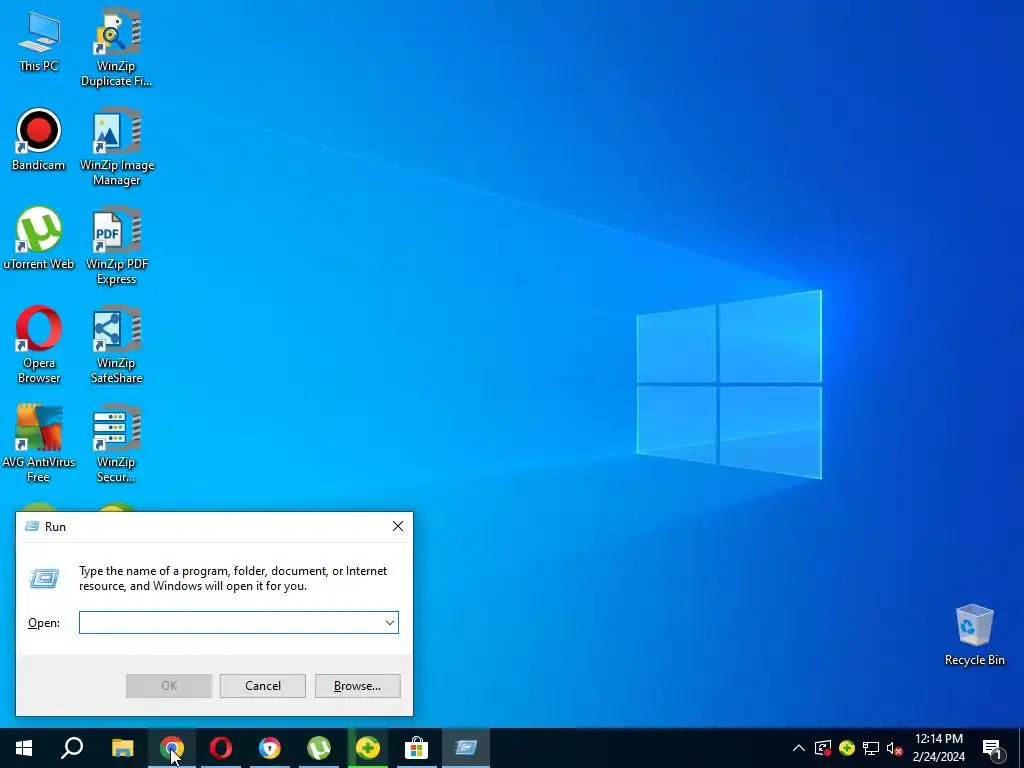
Task: Open taskbar Search magnifier
Action: [x=72, y=748]
